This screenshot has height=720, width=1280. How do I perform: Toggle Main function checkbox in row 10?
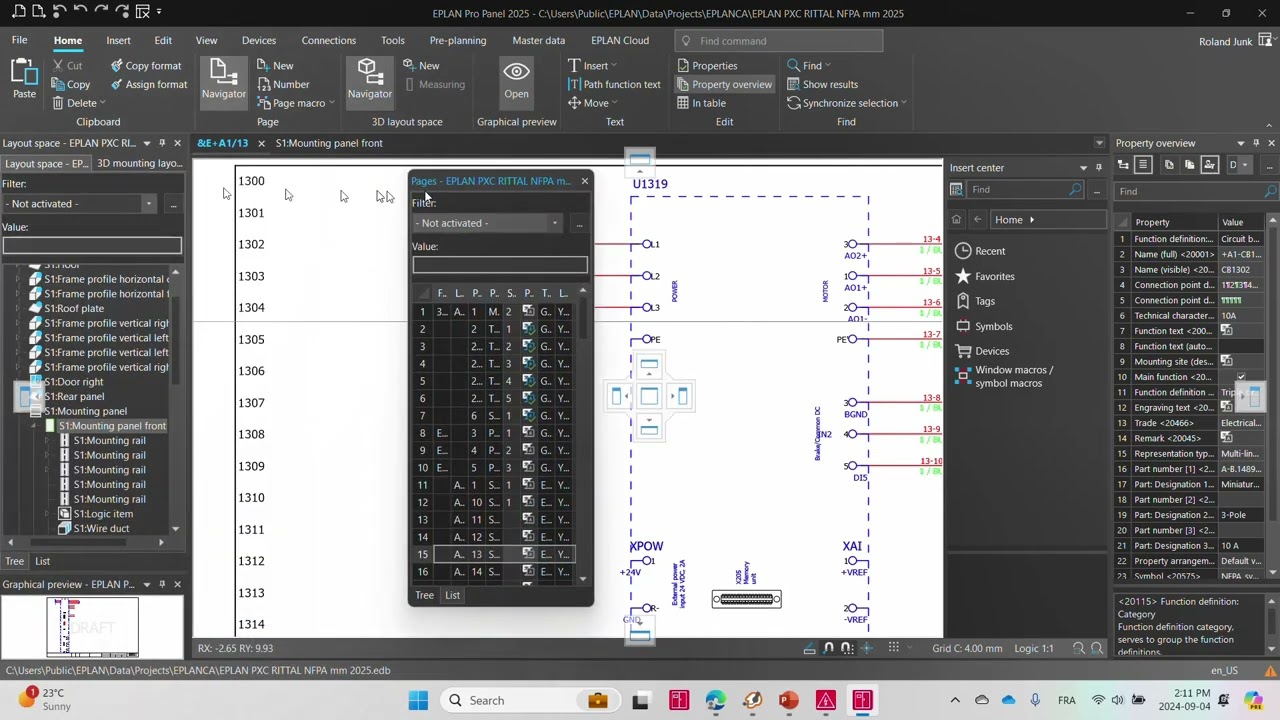tap(1241, 377)
